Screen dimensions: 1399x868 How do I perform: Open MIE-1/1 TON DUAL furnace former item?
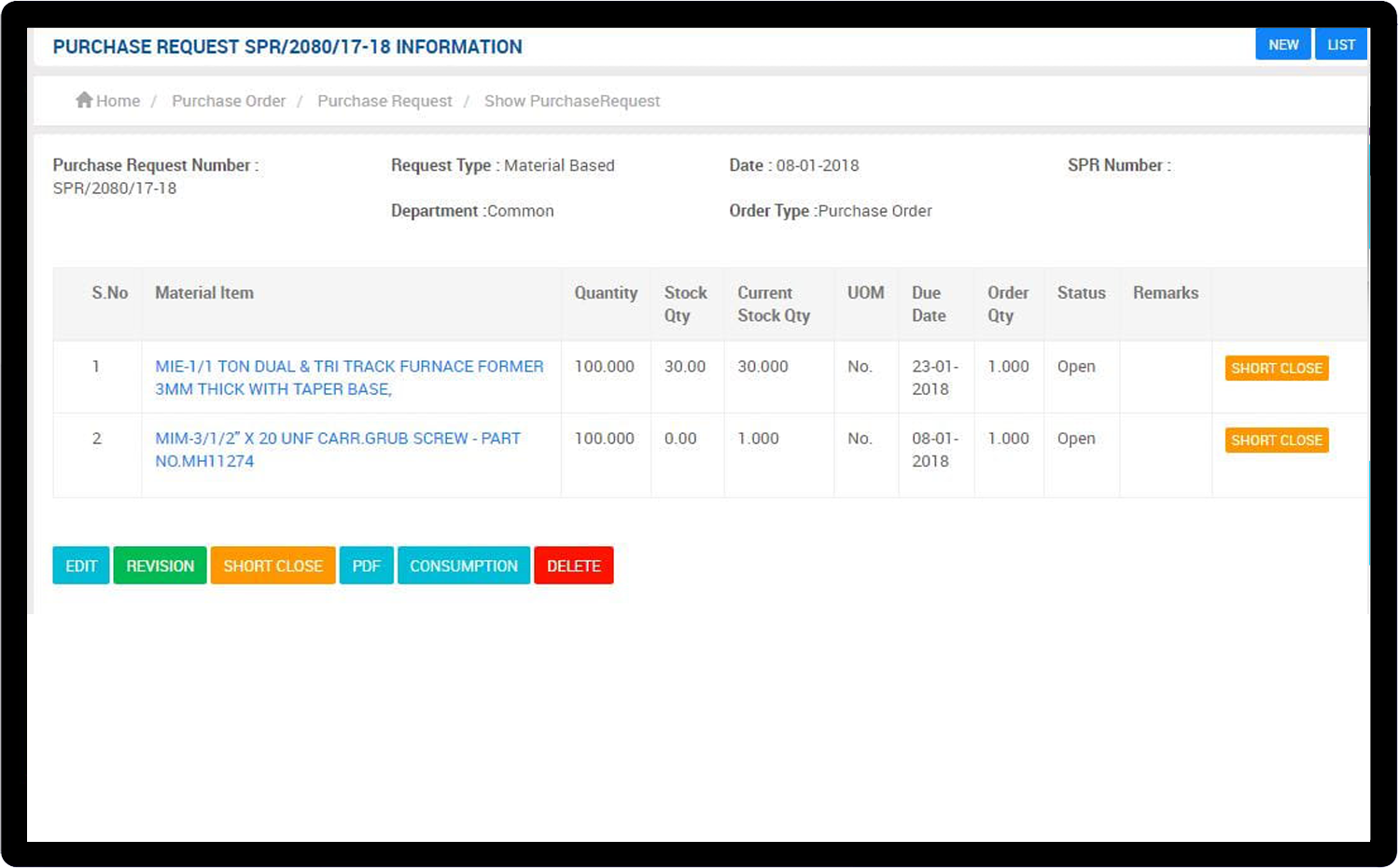pyautogui.click(x=349, y=378)
